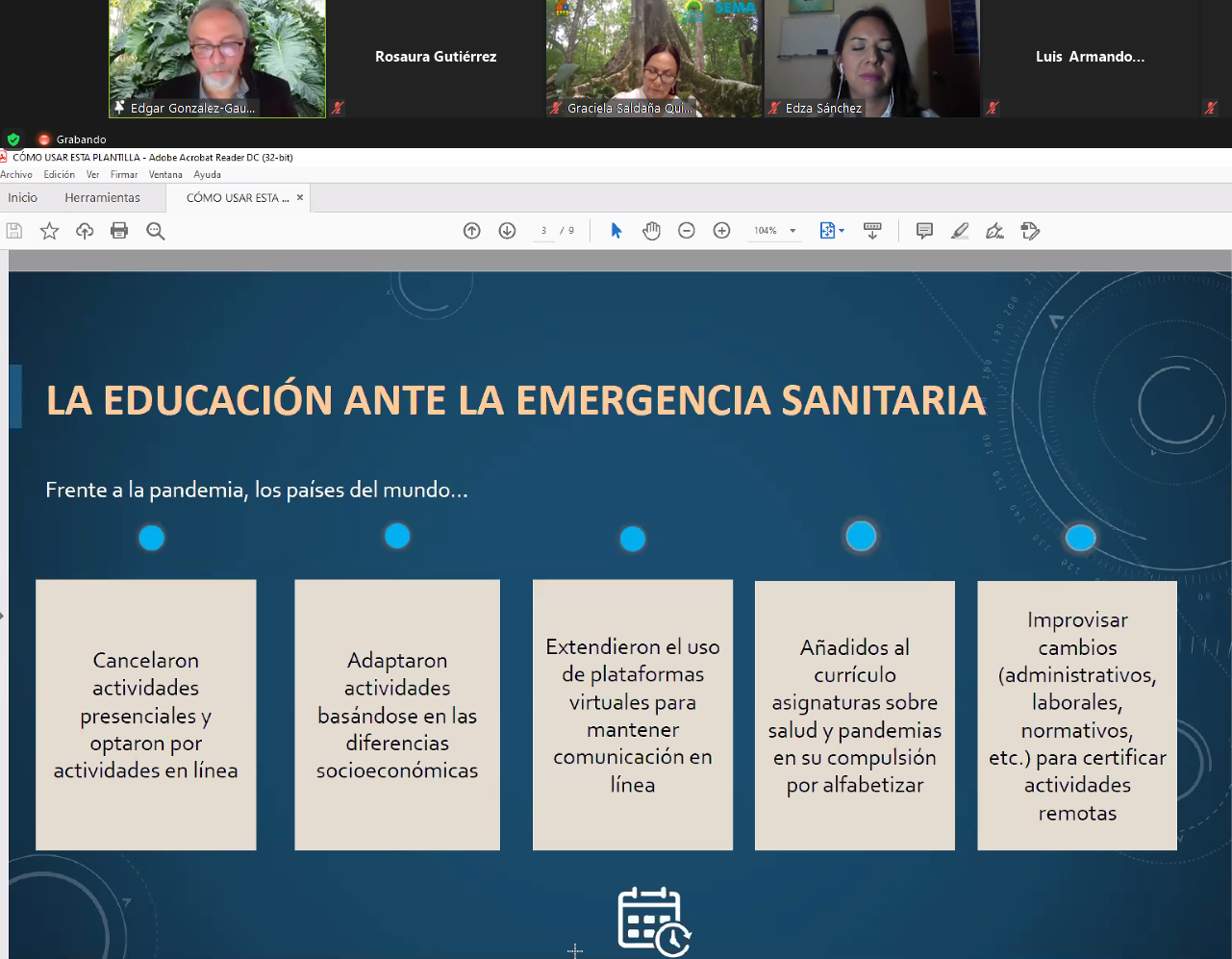1232x959 pixels.
Task: Select Edza Sánchez video thumbnail
Action: coord(872,59)
